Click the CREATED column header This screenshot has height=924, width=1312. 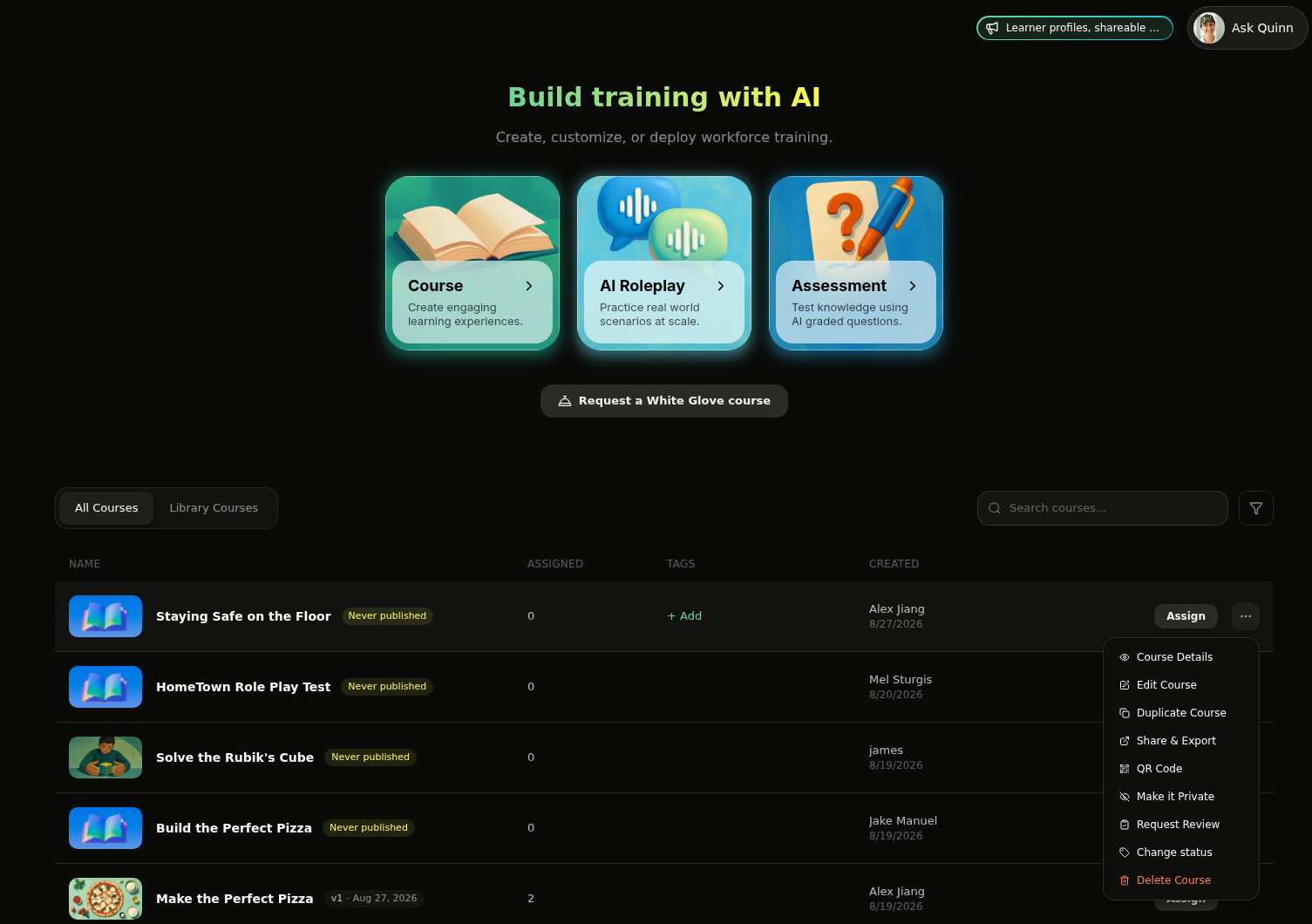coord(894,564)
